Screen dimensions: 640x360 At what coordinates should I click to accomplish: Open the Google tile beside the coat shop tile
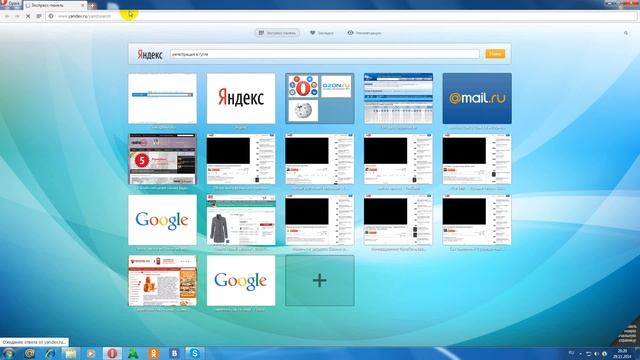pyautogui.click(x=162, y=220)
